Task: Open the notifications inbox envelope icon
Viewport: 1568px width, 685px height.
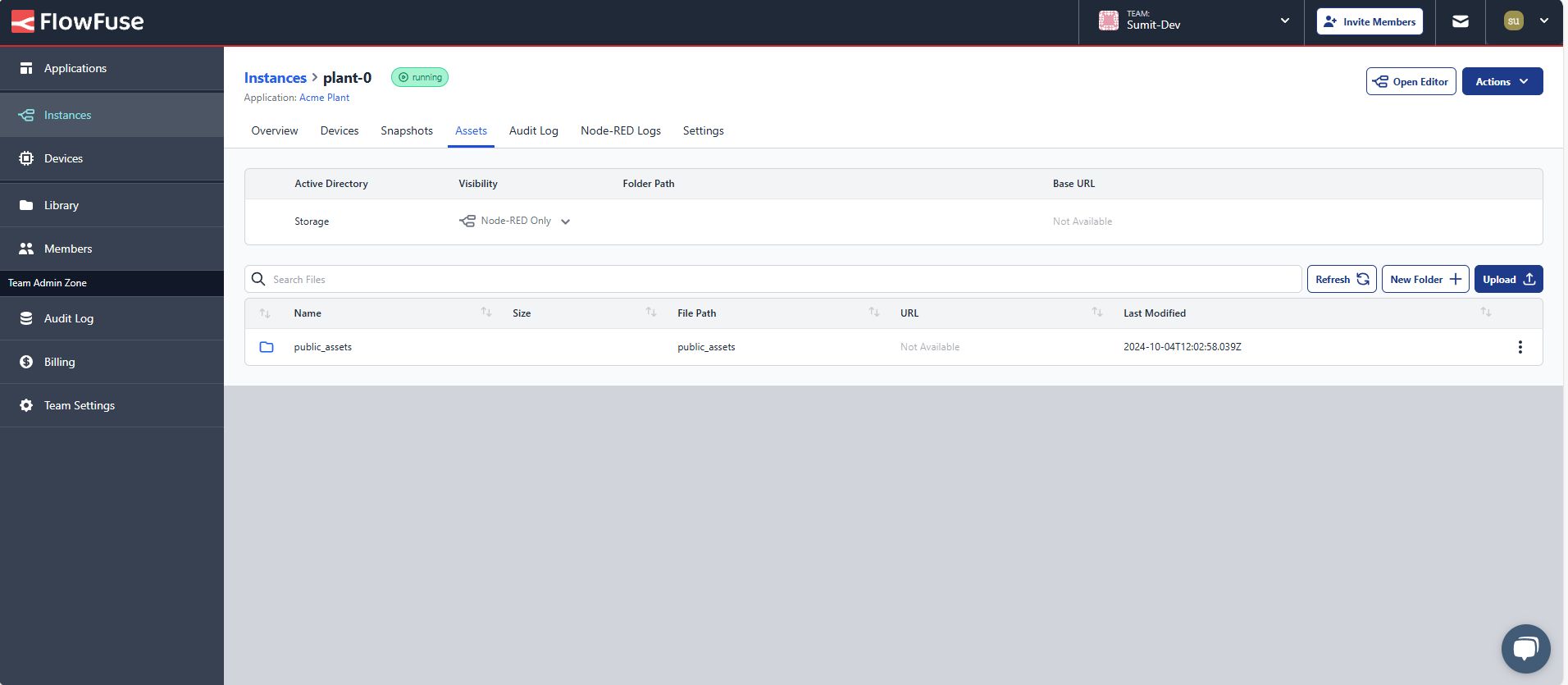Action: coord(1461,21)
